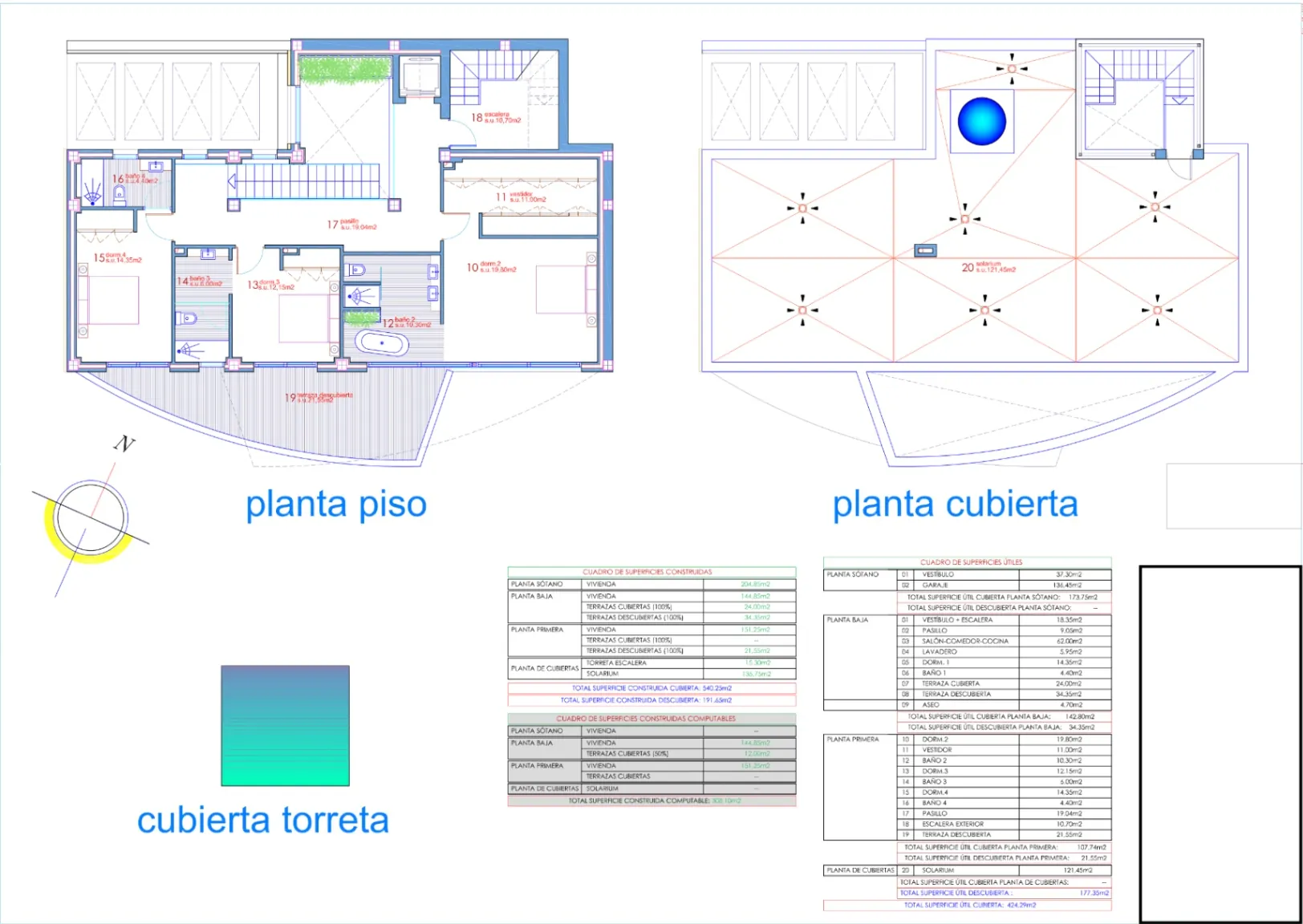Click the 'LAVADERO' table row
The height and width of the screenshot is (924, 1303).
pyautogui.click(x=1004, y=652)
